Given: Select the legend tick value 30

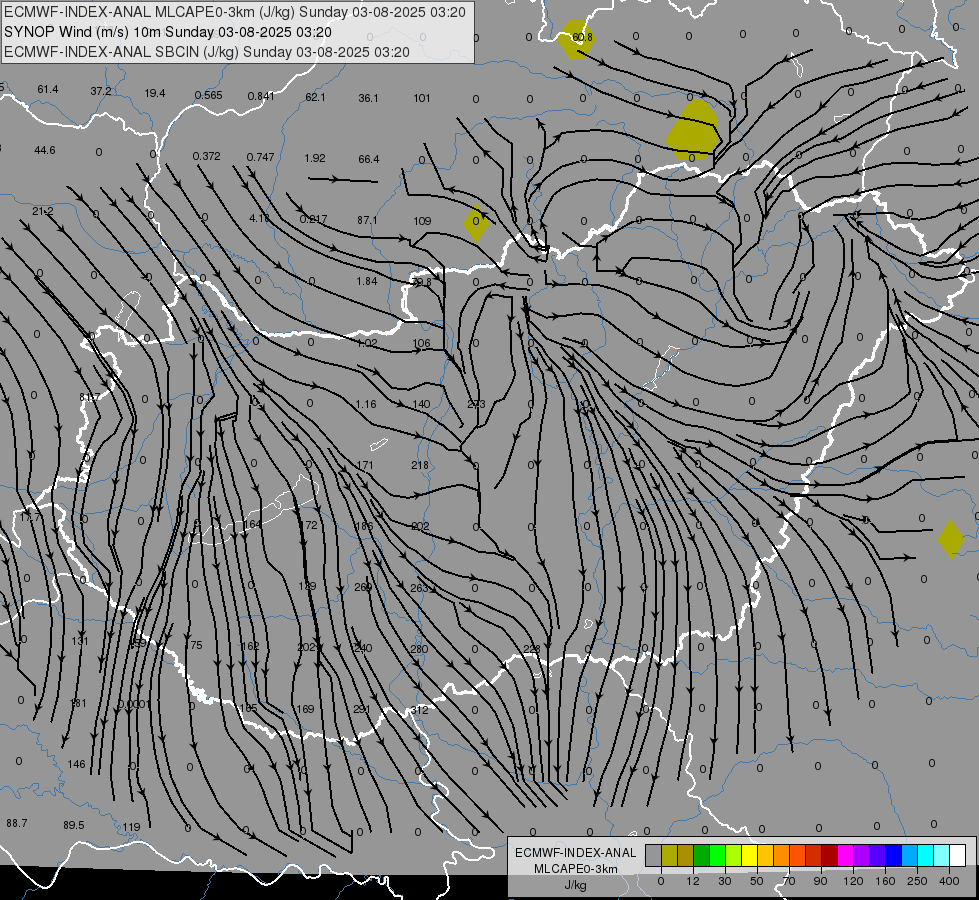Looking at the screenshot, I should pos(724,881).
